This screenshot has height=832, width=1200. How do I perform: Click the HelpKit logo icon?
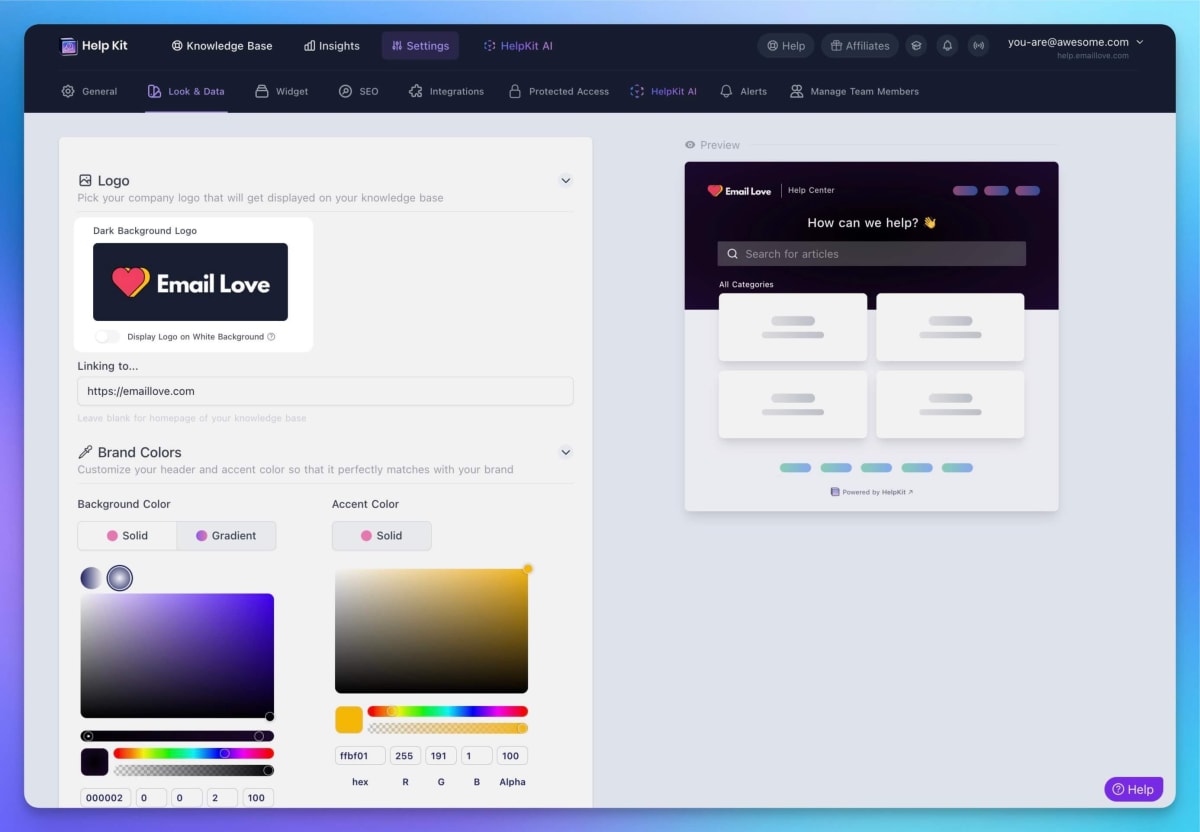click(x=69, y=46)
